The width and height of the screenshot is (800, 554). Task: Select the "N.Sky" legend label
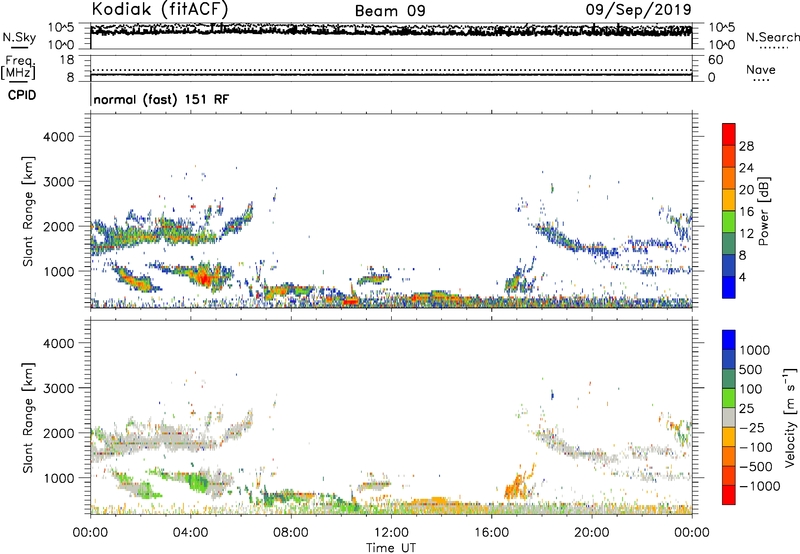(19, 37)
